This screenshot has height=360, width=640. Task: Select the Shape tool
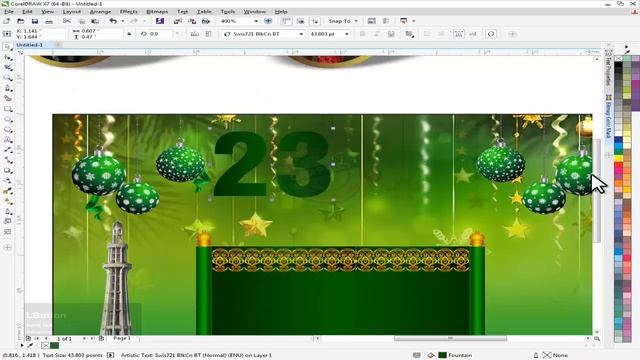7,58
